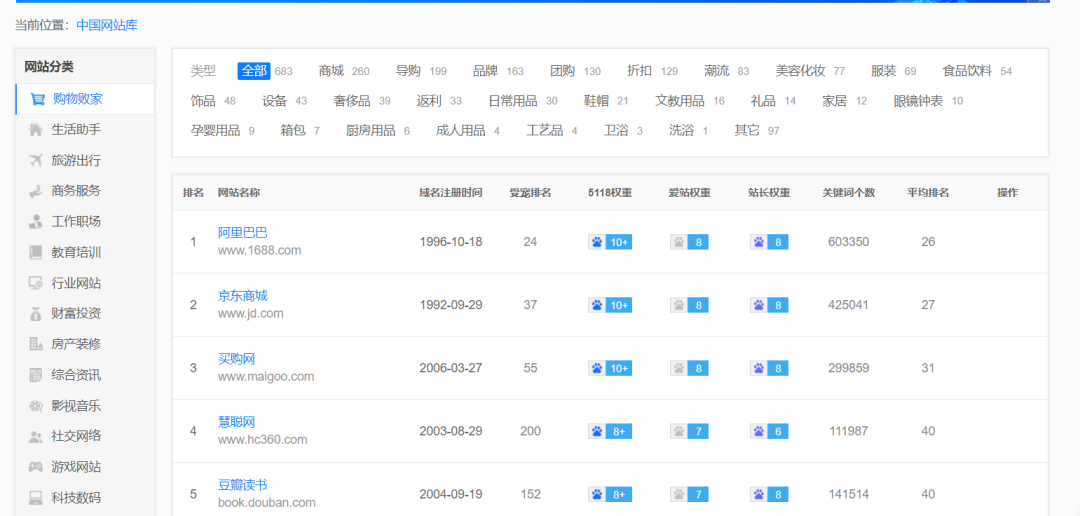Click 站长权重 badge for 阿里巴巴

769,242
